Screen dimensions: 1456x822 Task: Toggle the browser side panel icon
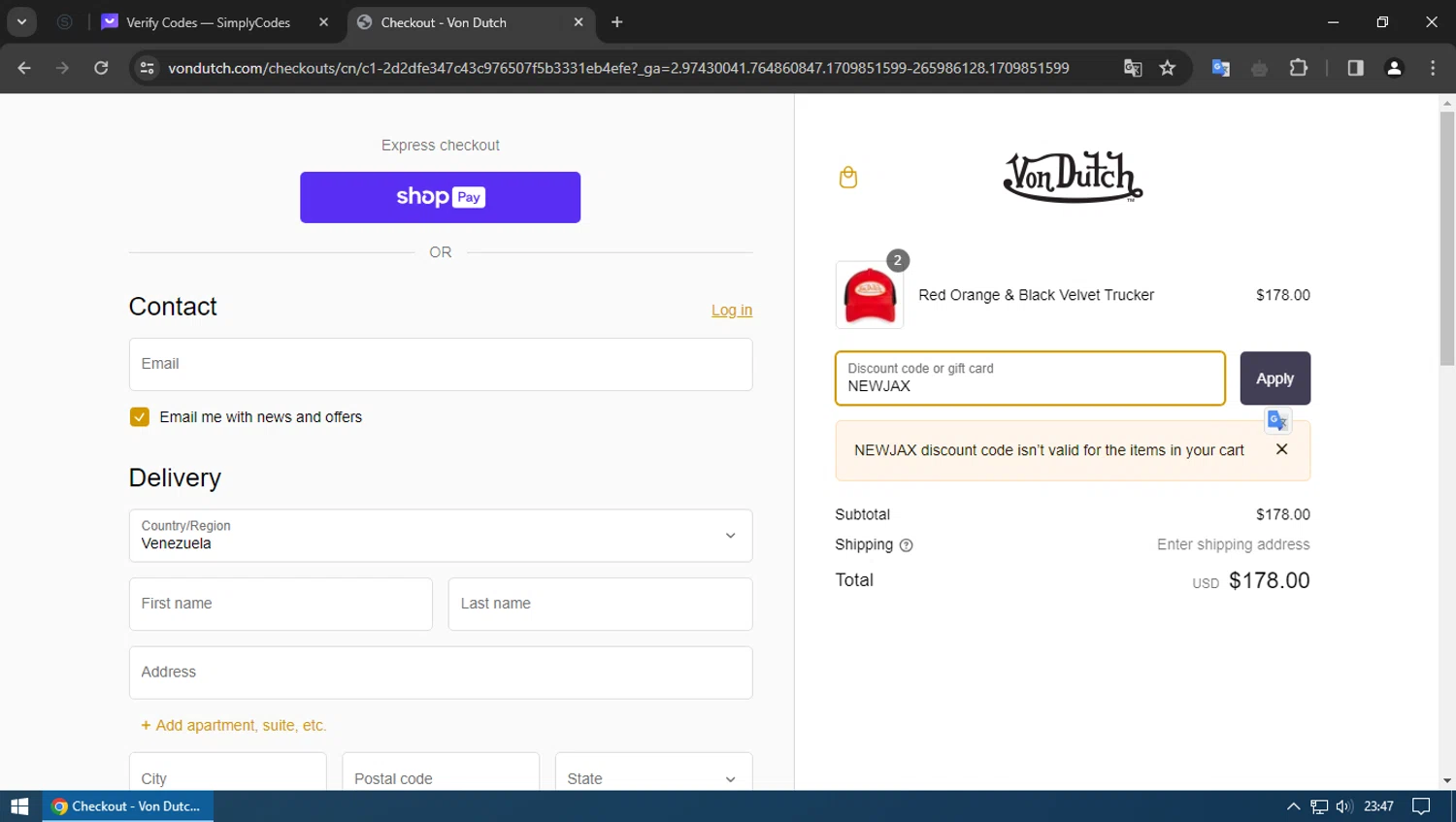point(1356,68)
